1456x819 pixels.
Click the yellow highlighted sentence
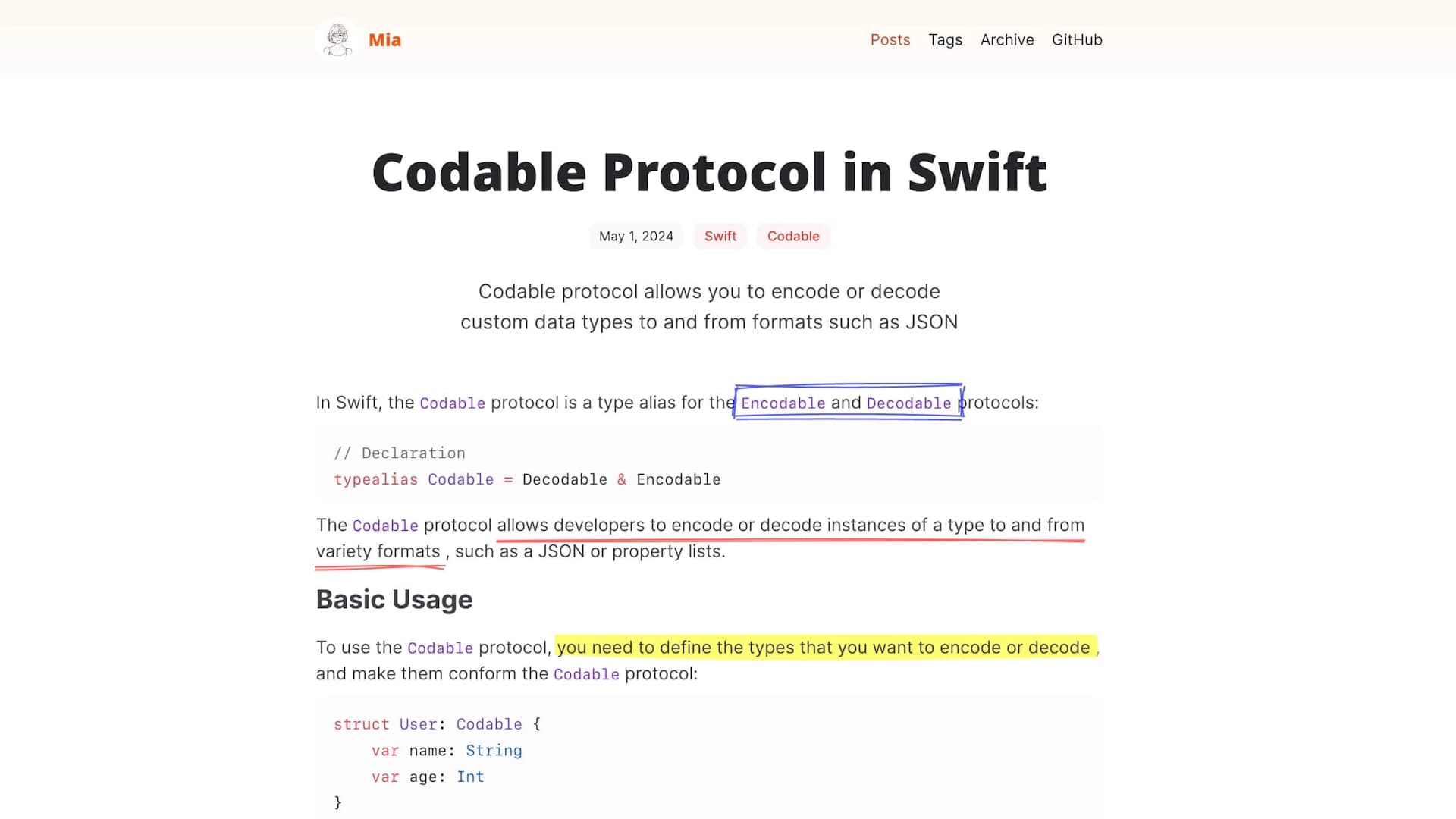(823, 648)
